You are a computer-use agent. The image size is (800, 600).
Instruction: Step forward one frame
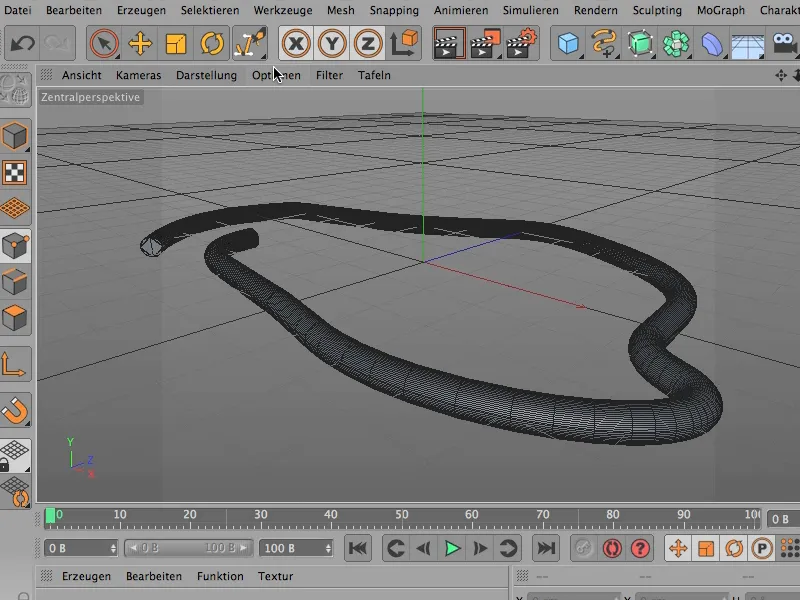[x=480, y=548]
